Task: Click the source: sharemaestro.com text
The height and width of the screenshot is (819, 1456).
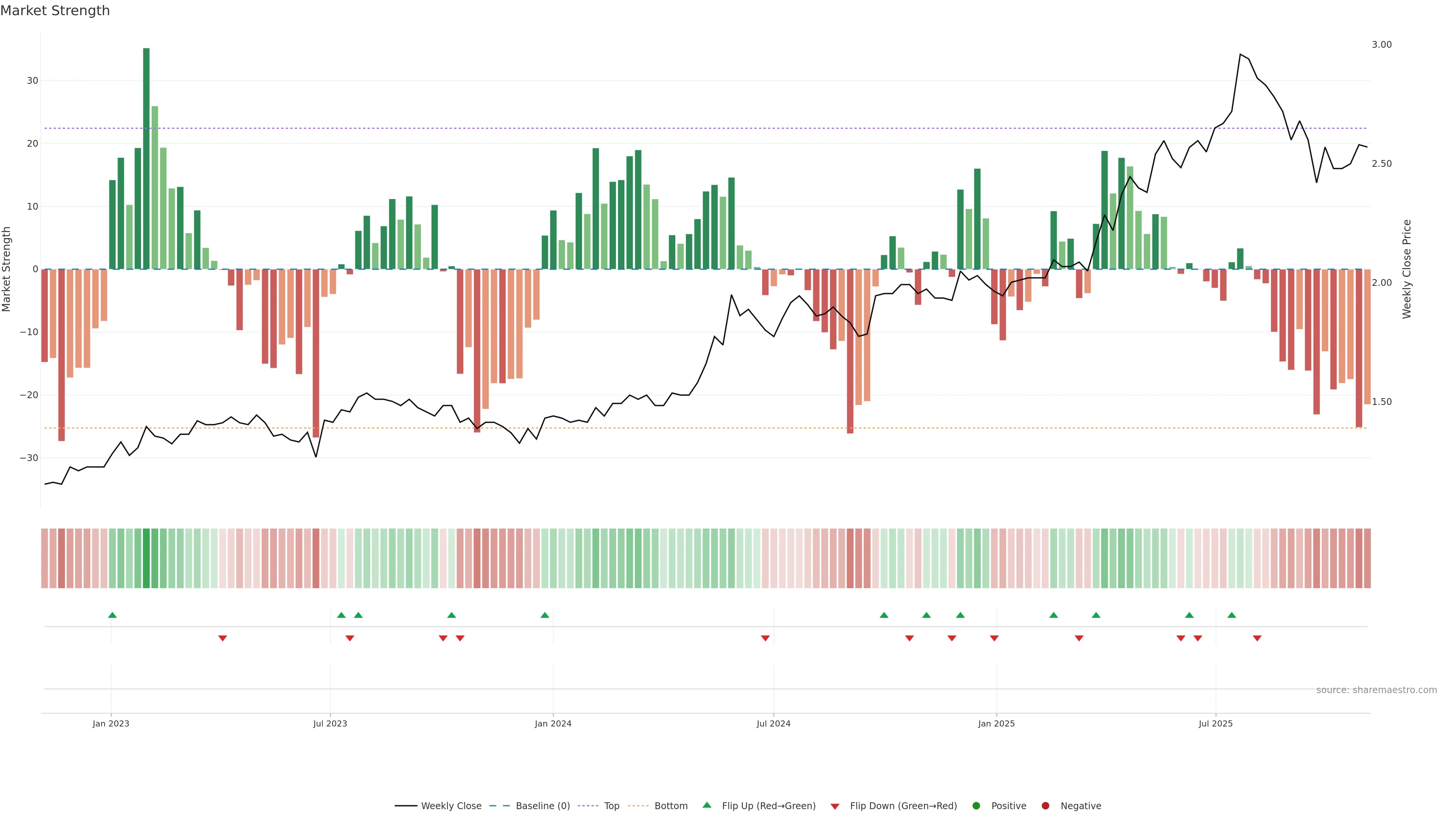Action: [x=1376, y=690]
